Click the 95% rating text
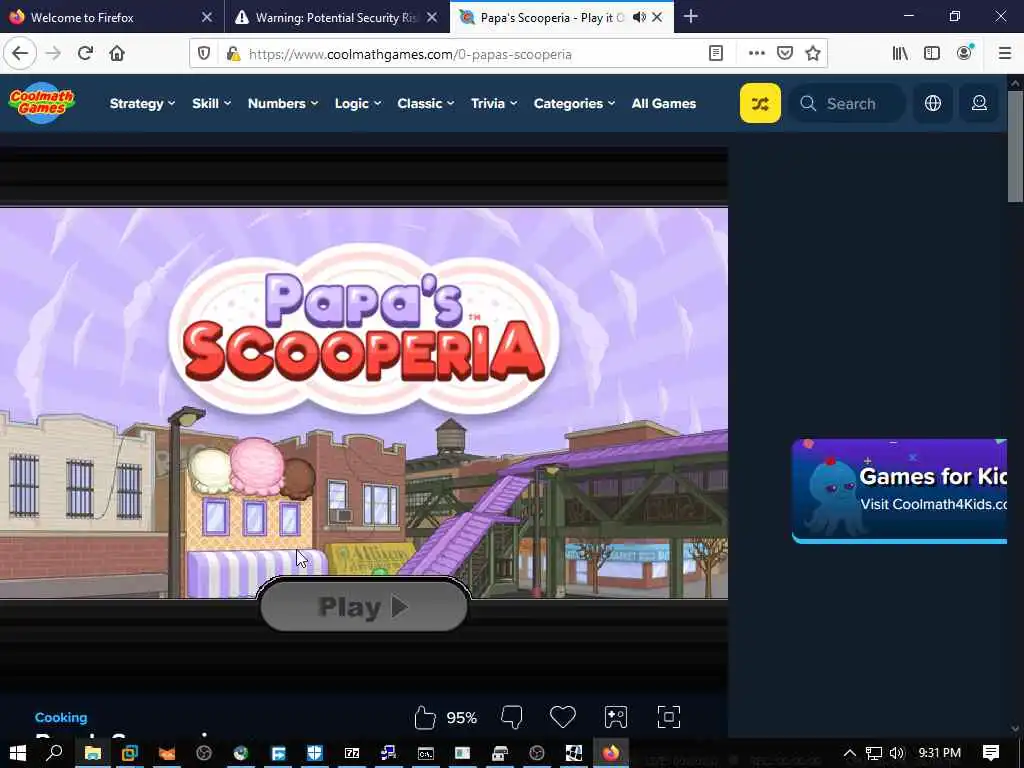The height and width of the screenshot is (768, 1024). coord(462,718)
